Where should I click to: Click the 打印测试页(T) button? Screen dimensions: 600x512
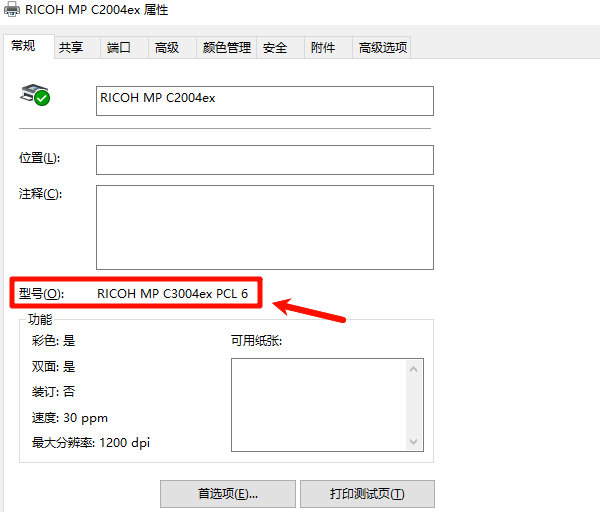pos(367,494)
